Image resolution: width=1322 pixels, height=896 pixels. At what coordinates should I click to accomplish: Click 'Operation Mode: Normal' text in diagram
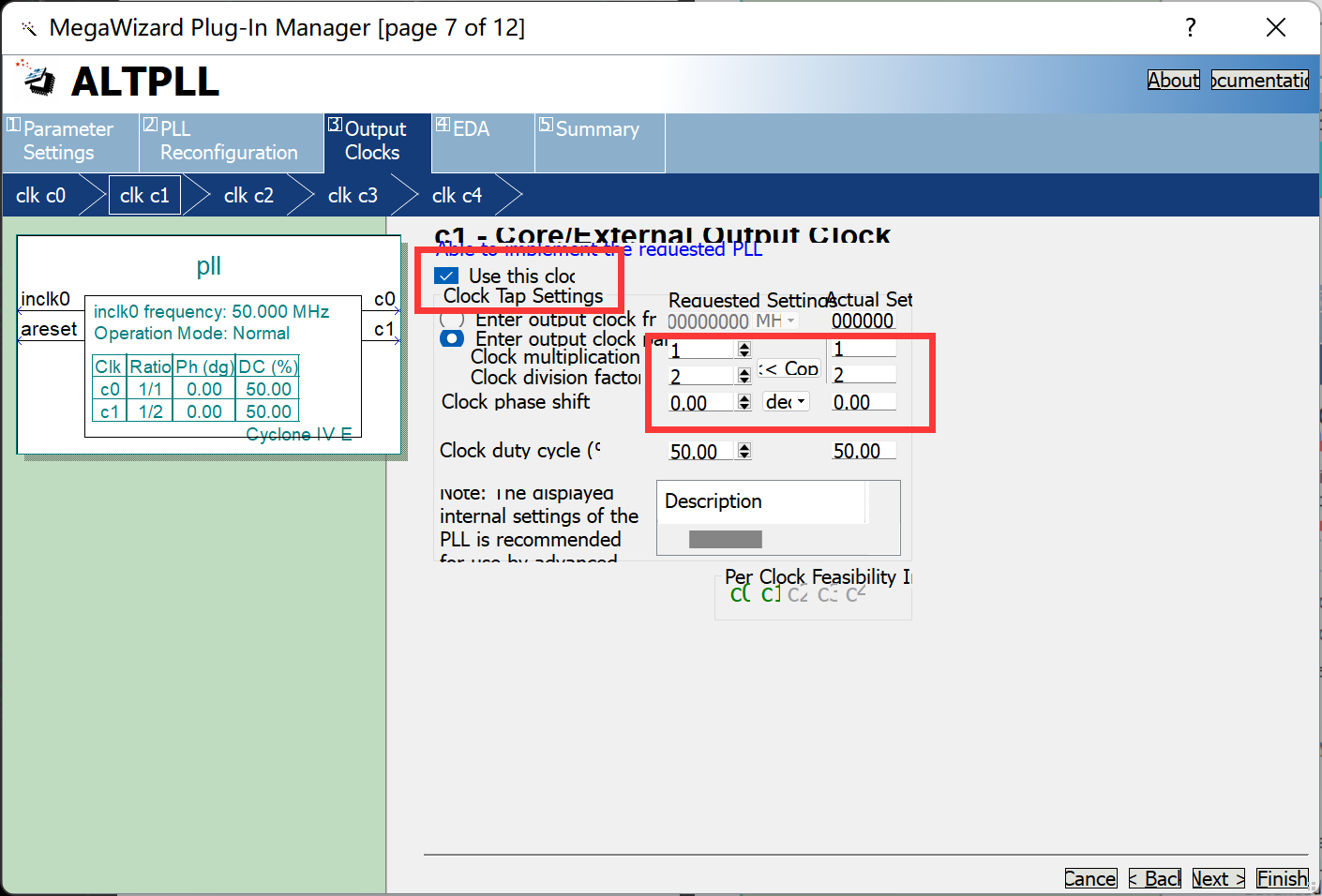point(192,333)
